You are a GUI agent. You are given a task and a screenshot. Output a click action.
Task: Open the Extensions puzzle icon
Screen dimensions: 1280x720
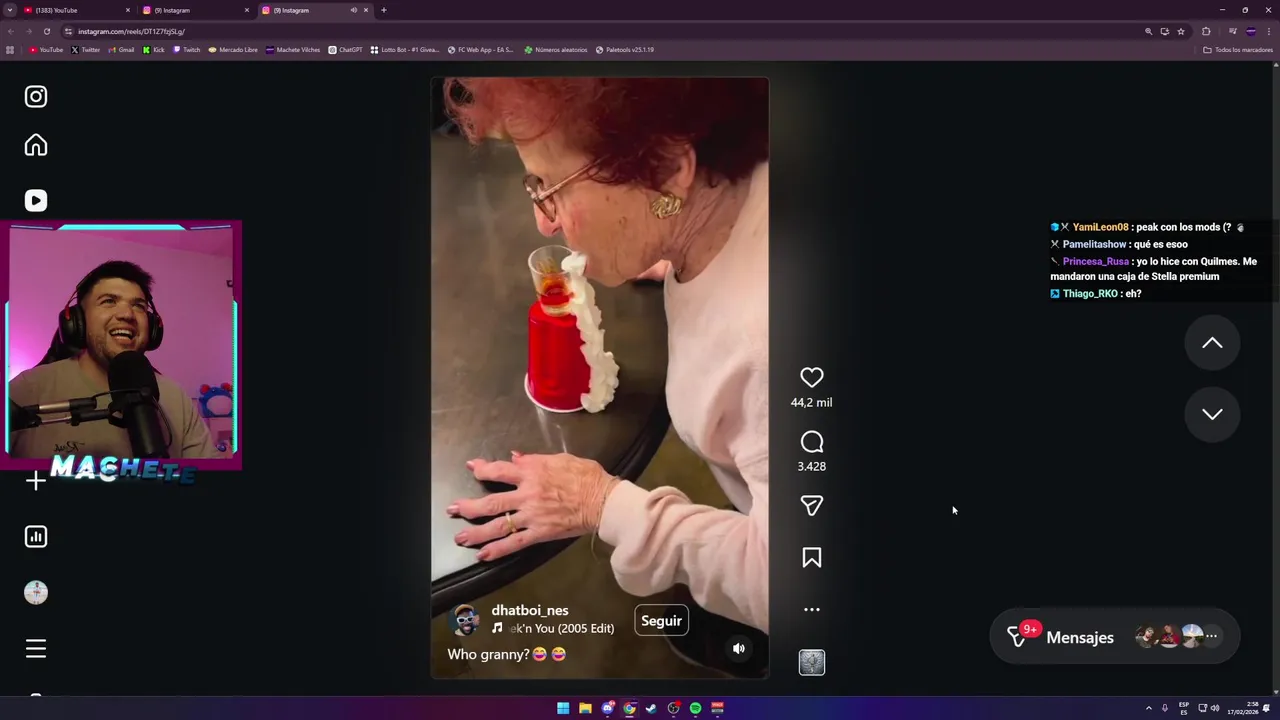pos(1206,31)
